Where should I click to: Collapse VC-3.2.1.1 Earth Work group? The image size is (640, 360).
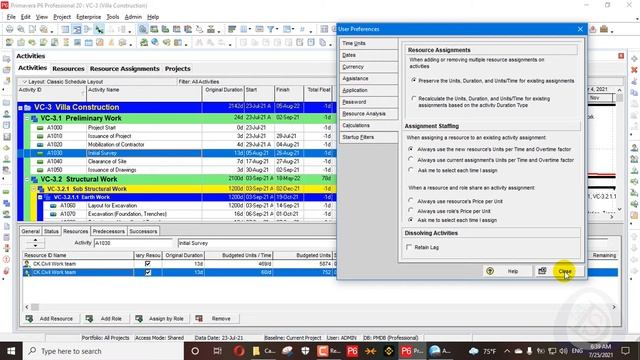point(40,197)
